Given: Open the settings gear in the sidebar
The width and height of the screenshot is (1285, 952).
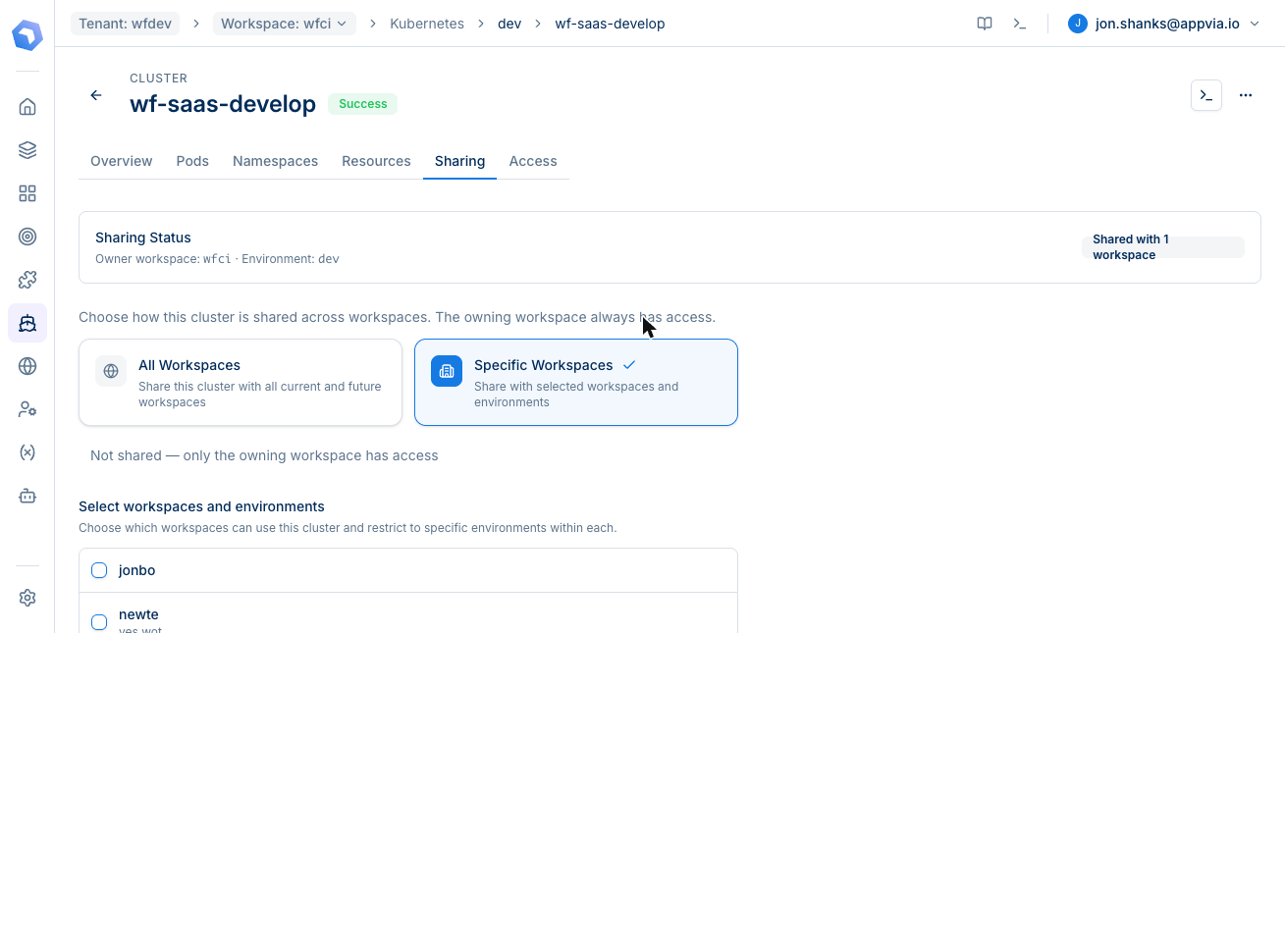Looking at the screenshot, I should (x=27, y=598).
